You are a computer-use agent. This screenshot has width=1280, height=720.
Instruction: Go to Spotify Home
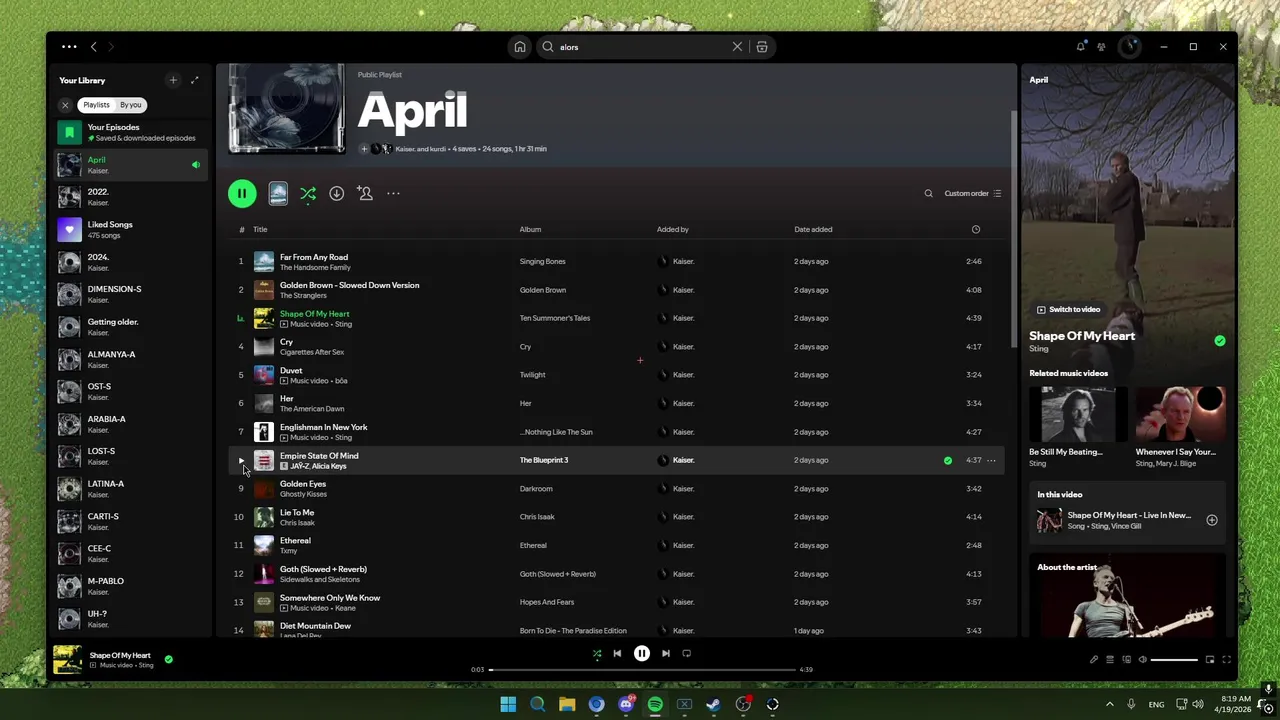(520, 47)
